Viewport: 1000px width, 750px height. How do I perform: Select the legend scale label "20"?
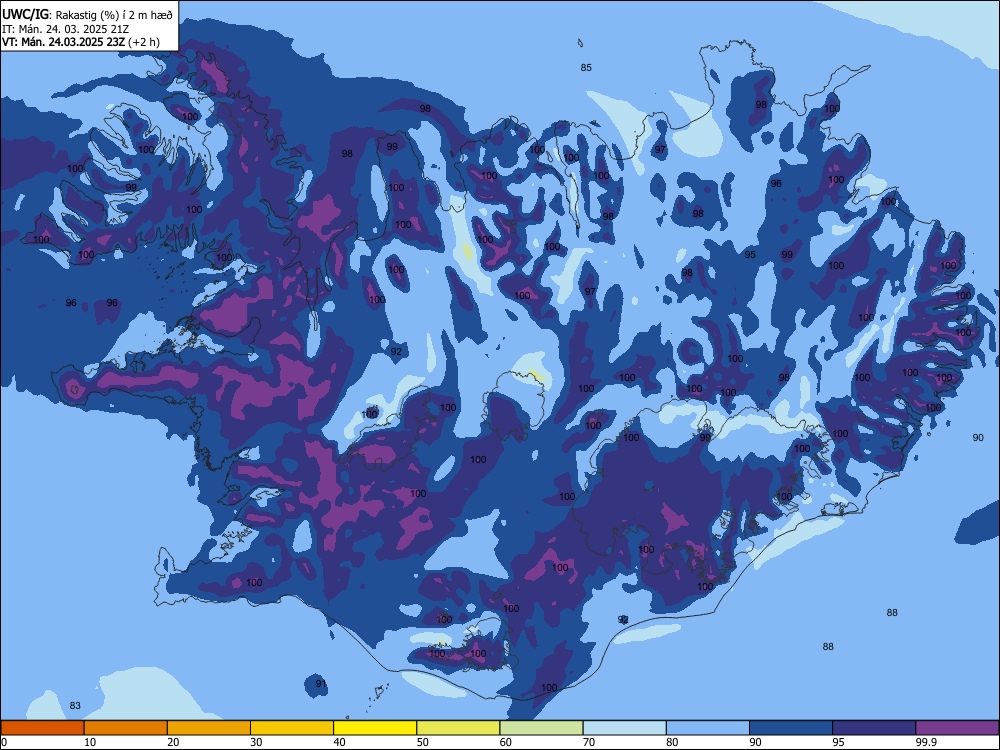pos(173,742)
